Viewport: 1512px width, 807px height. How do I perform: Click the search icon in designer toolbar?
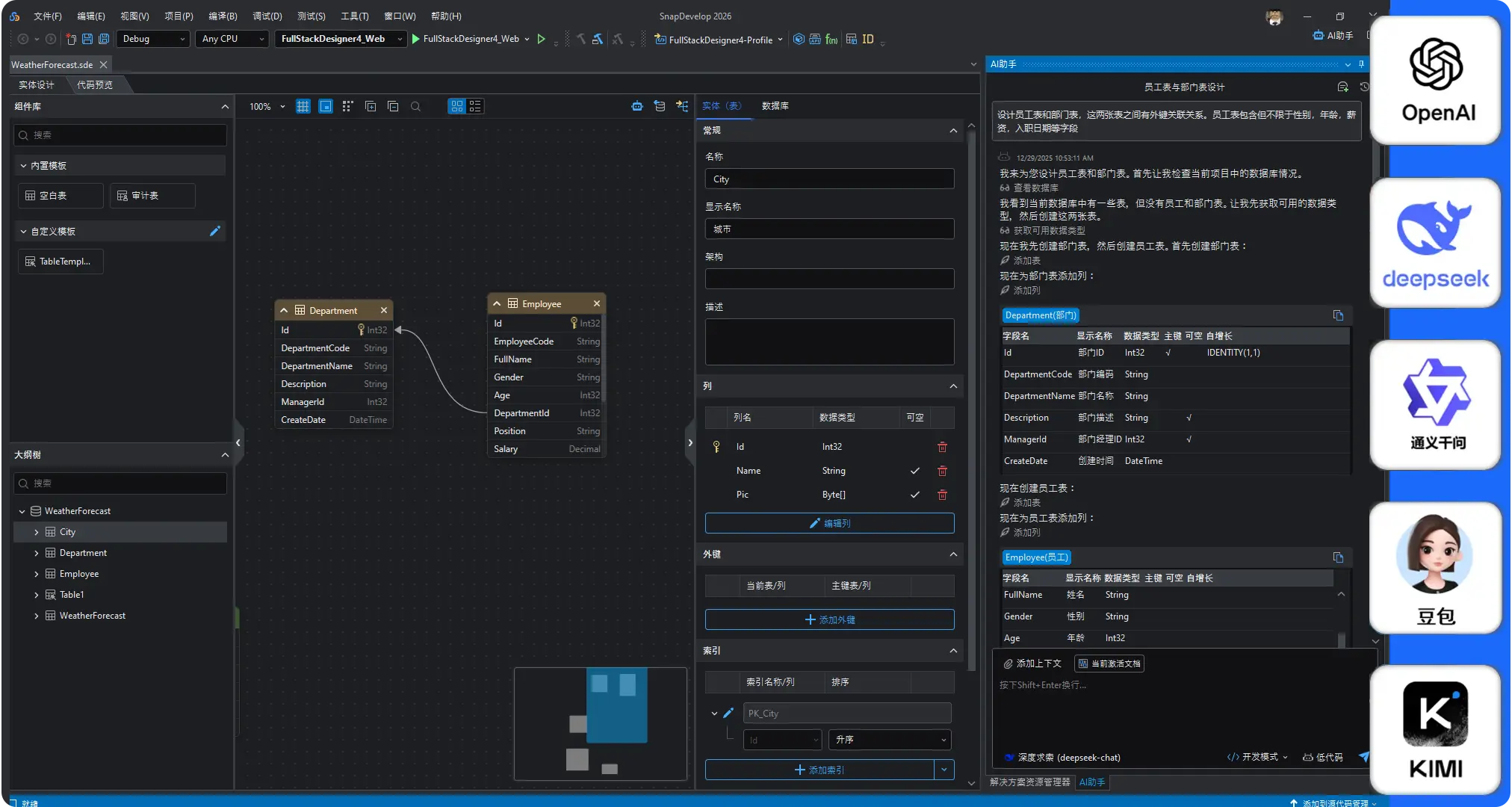(415, 106)
